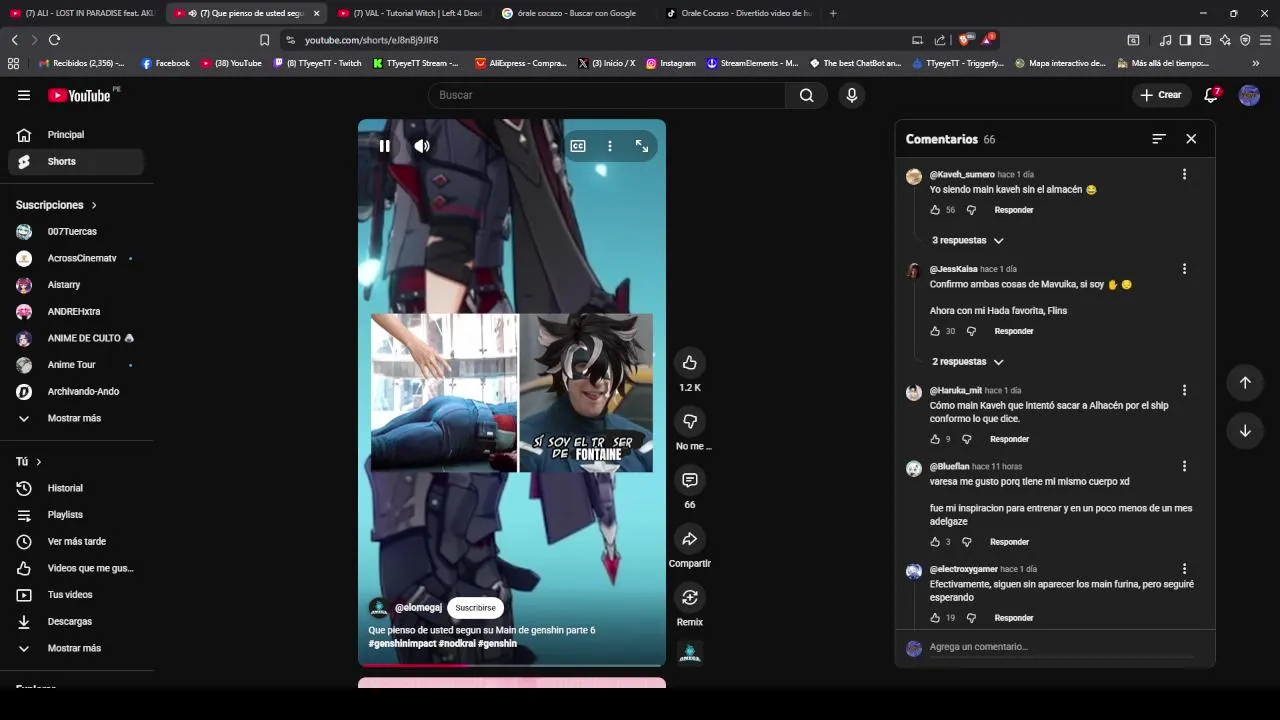The image size is (1280, 720).
Task: Open the @elomegaj channel link
Action: (x=418, y=608)
